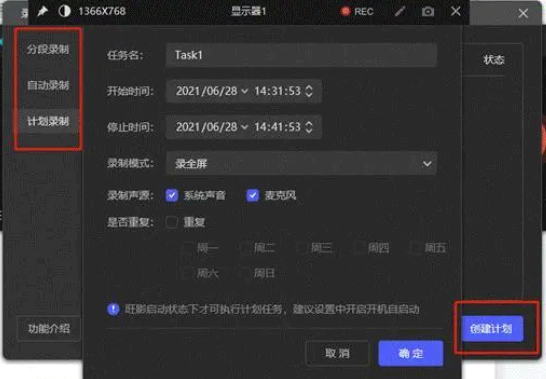Click the 状态 column header

pos(494,60)
